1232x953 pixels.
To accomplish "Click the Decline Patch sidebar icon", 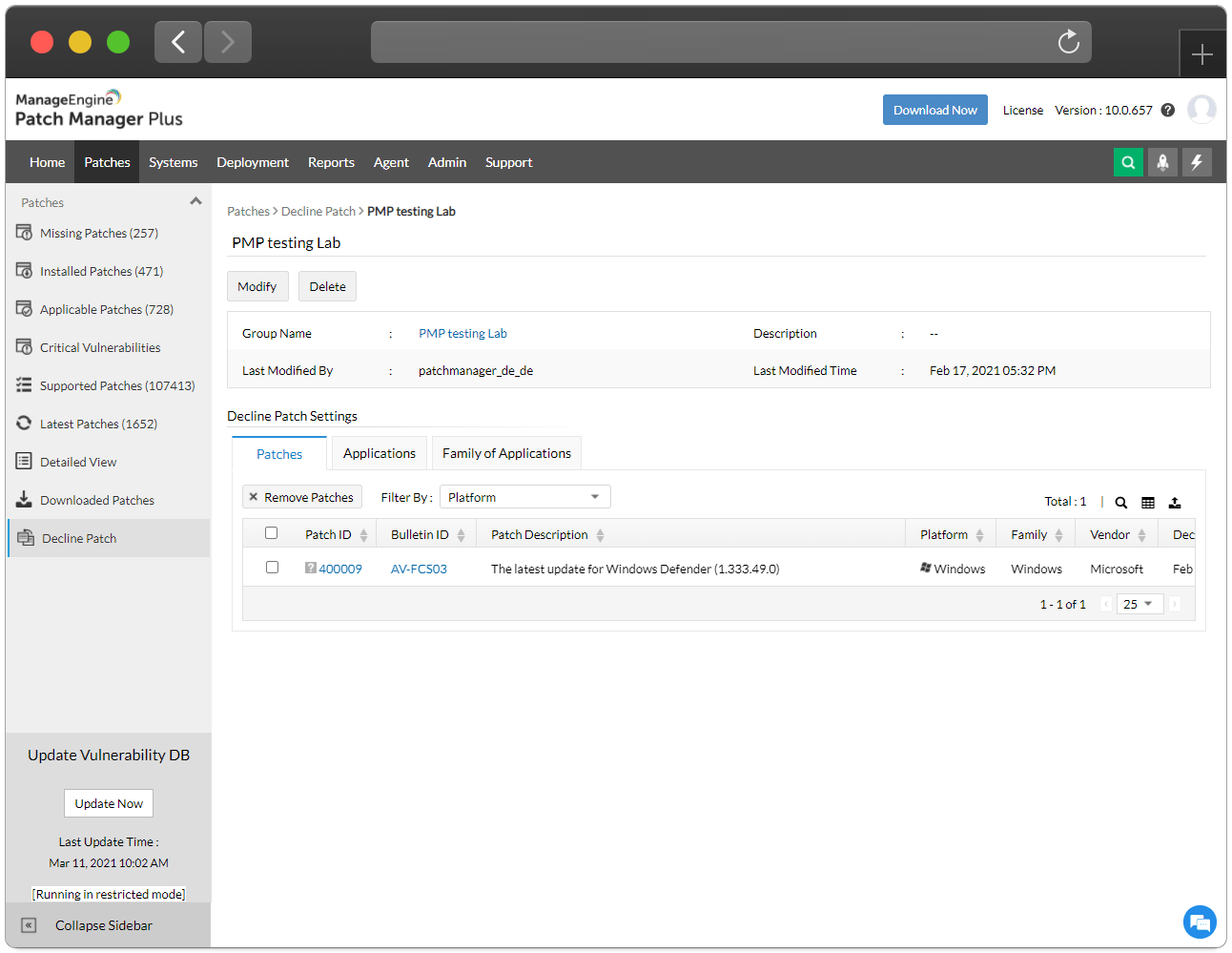I will (x=26, y=537).
